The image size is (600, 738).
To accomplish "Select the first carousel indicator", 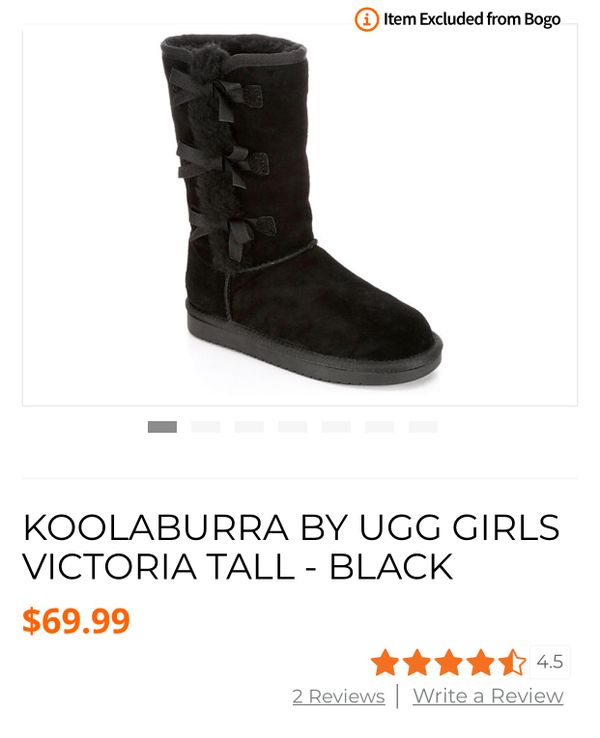I will pos(162,427).
